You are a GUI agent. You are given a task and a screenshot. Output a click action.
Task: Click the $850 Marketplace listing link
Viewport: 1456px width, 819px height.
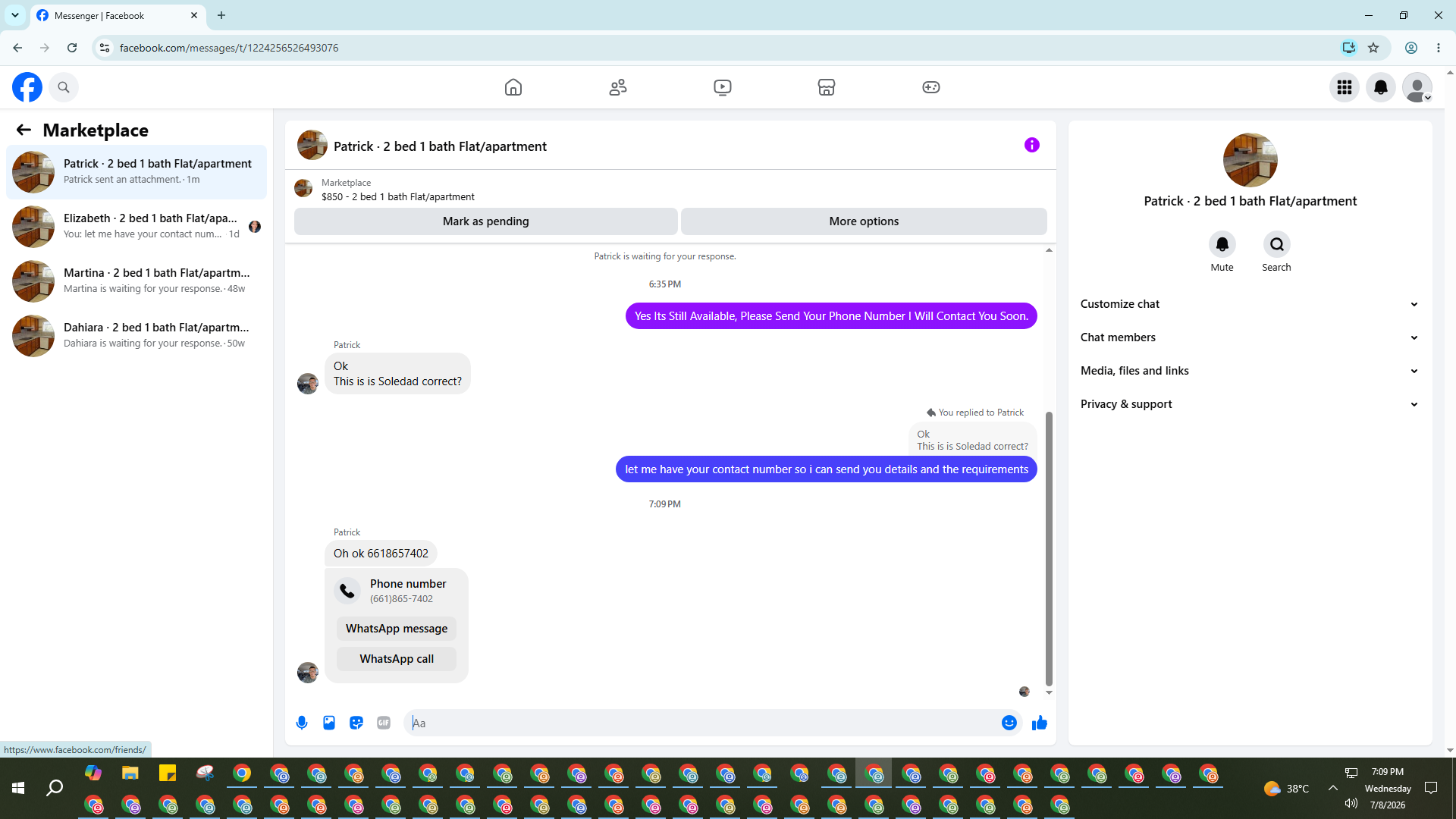[398, 196]
